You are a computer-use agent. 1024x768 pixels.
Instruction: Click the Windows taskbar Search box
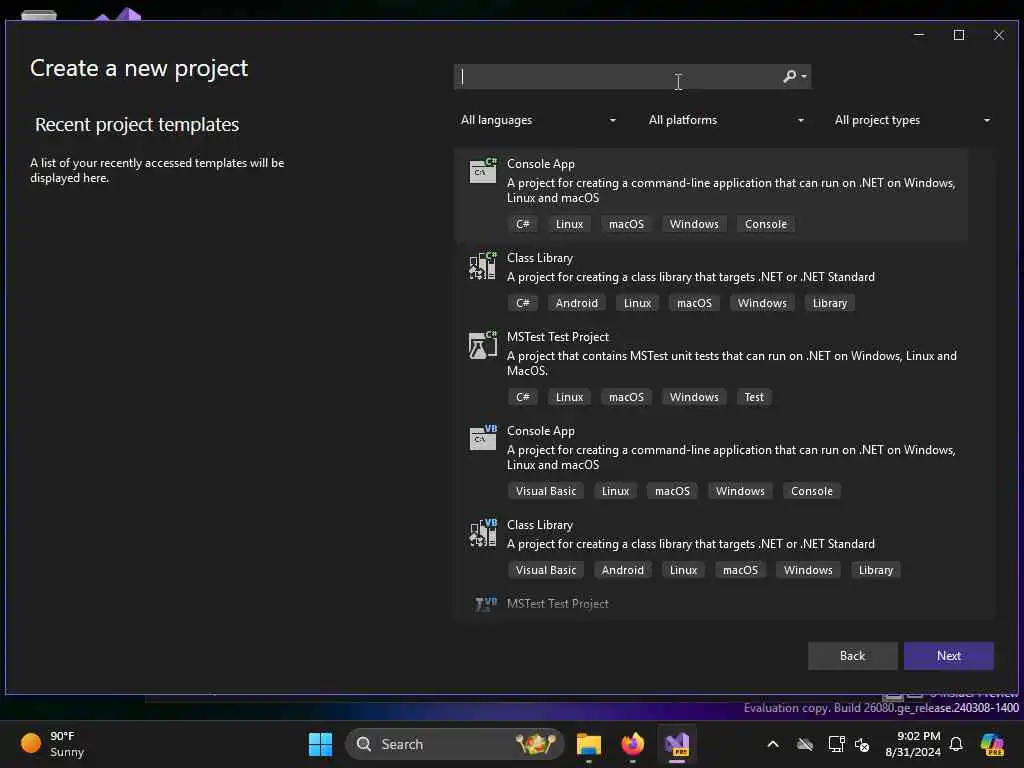tap(455, 744)
